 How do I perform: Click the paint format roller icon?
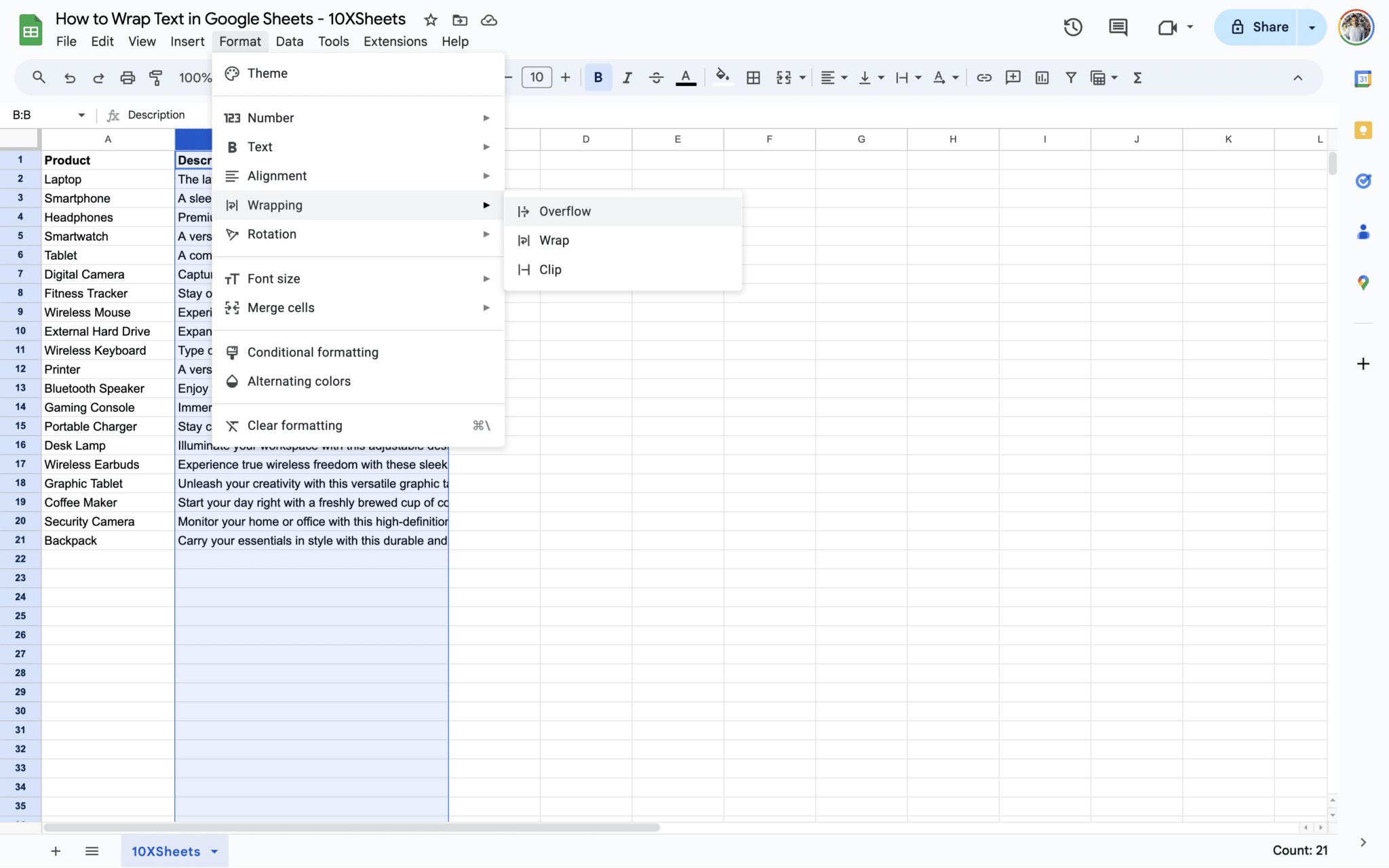click(x=156, y=78)
